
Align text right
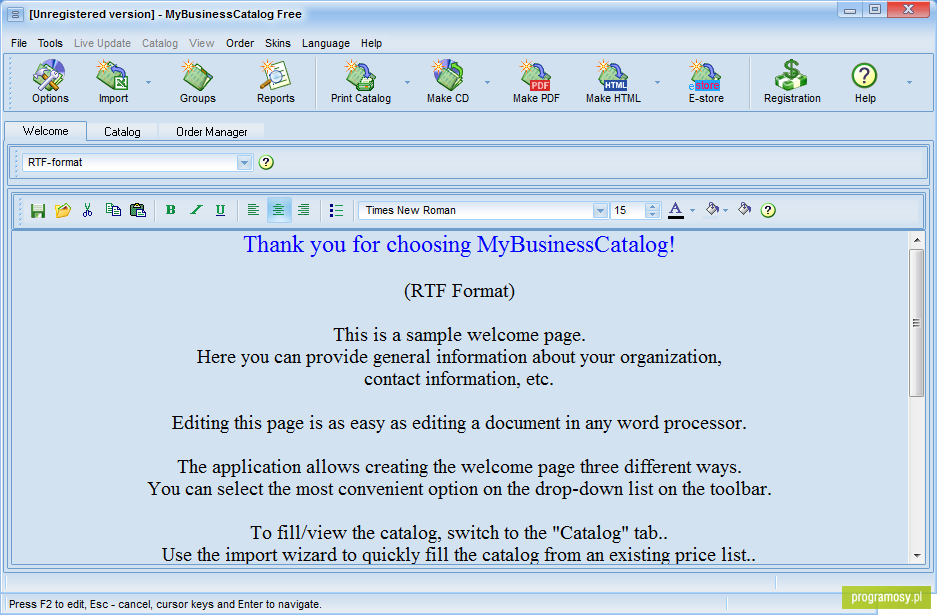[x=304, y=210]
